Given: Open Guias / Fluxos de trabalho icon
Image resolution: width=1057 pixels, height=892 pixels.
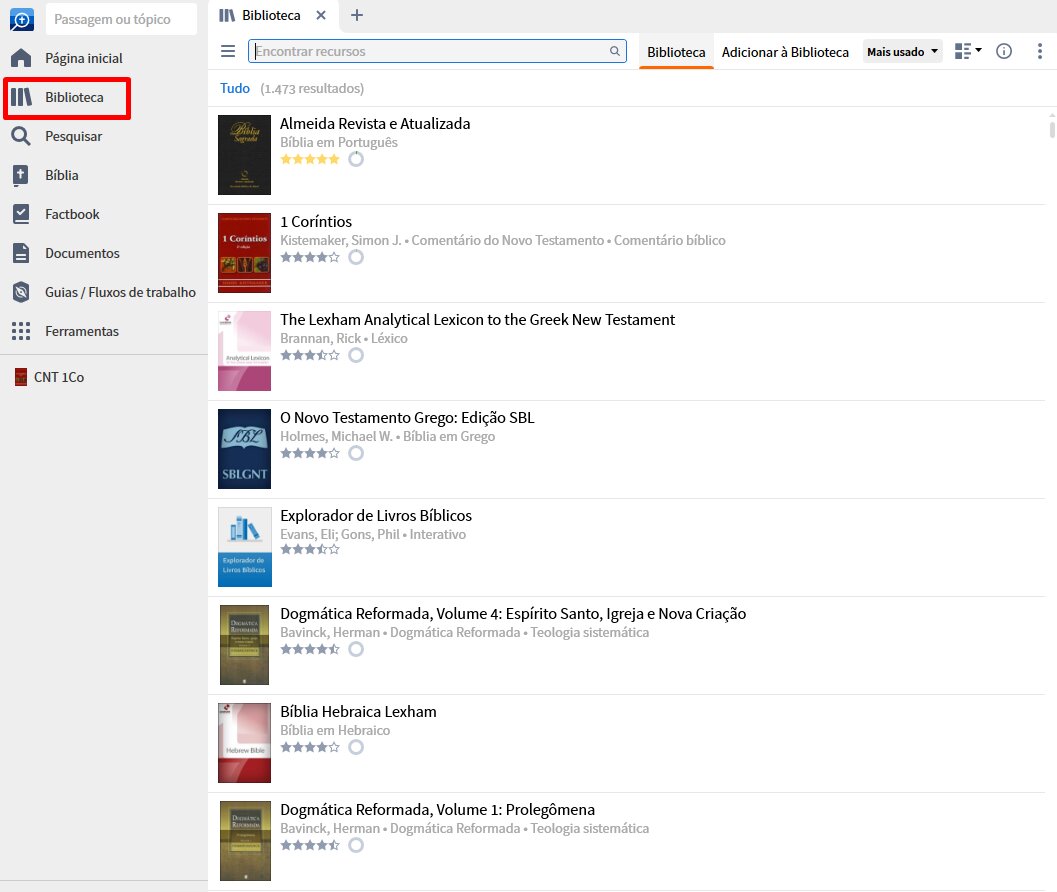Looking at the screenshot, I should point(21,292).
